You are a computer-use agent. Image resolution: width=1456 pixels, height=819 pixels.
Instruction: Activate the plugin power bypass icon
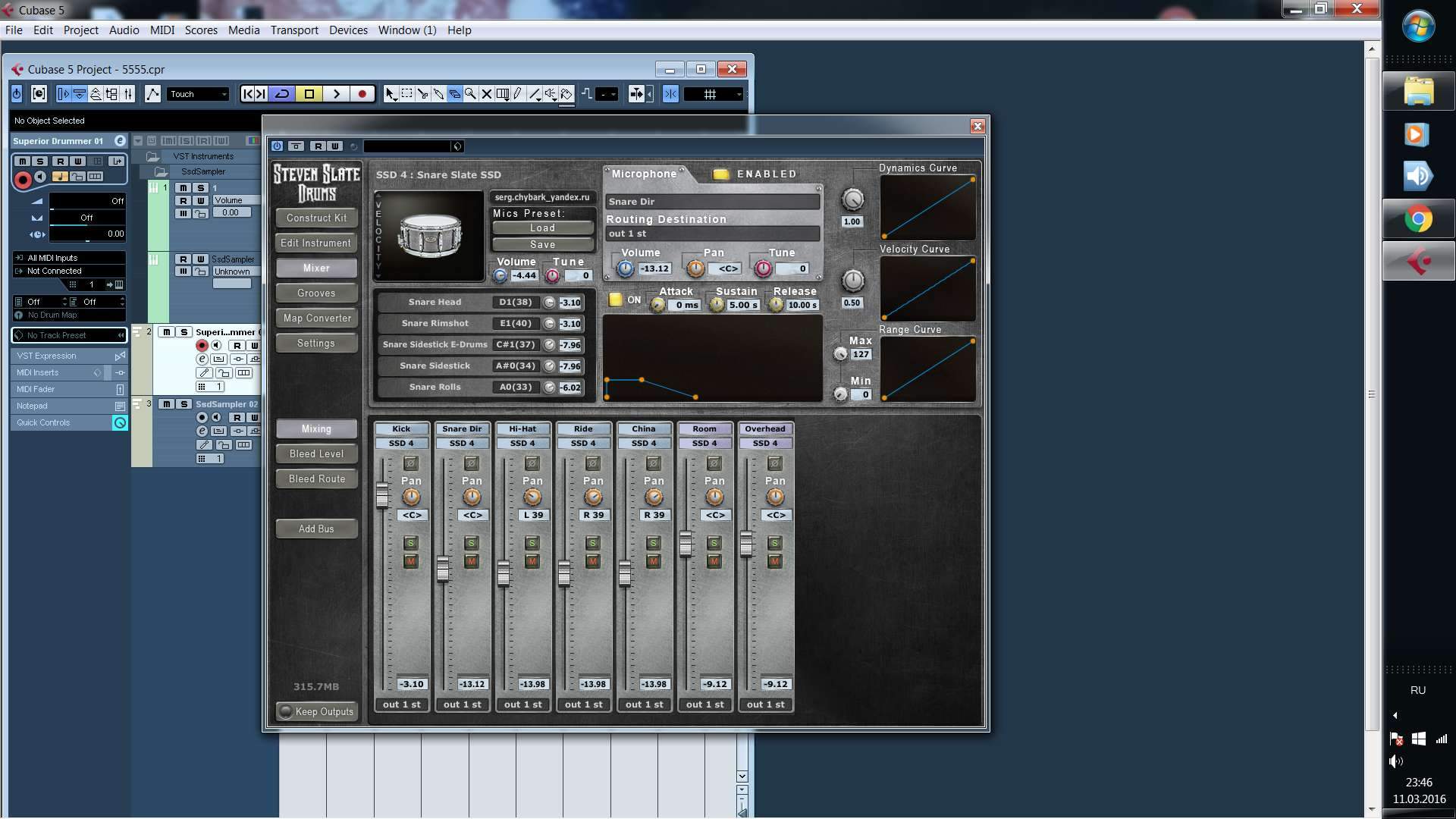277,146
